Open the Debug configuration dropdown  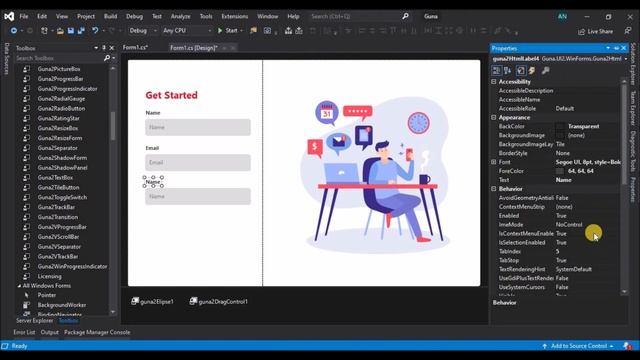tap(143, 31)
